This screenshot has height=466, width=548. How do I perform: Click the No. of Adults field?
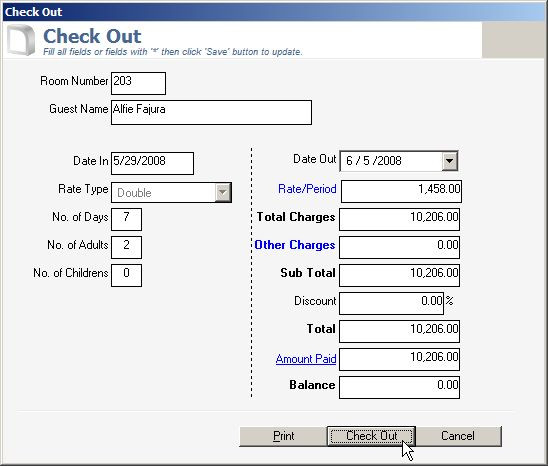pos(127,247)
